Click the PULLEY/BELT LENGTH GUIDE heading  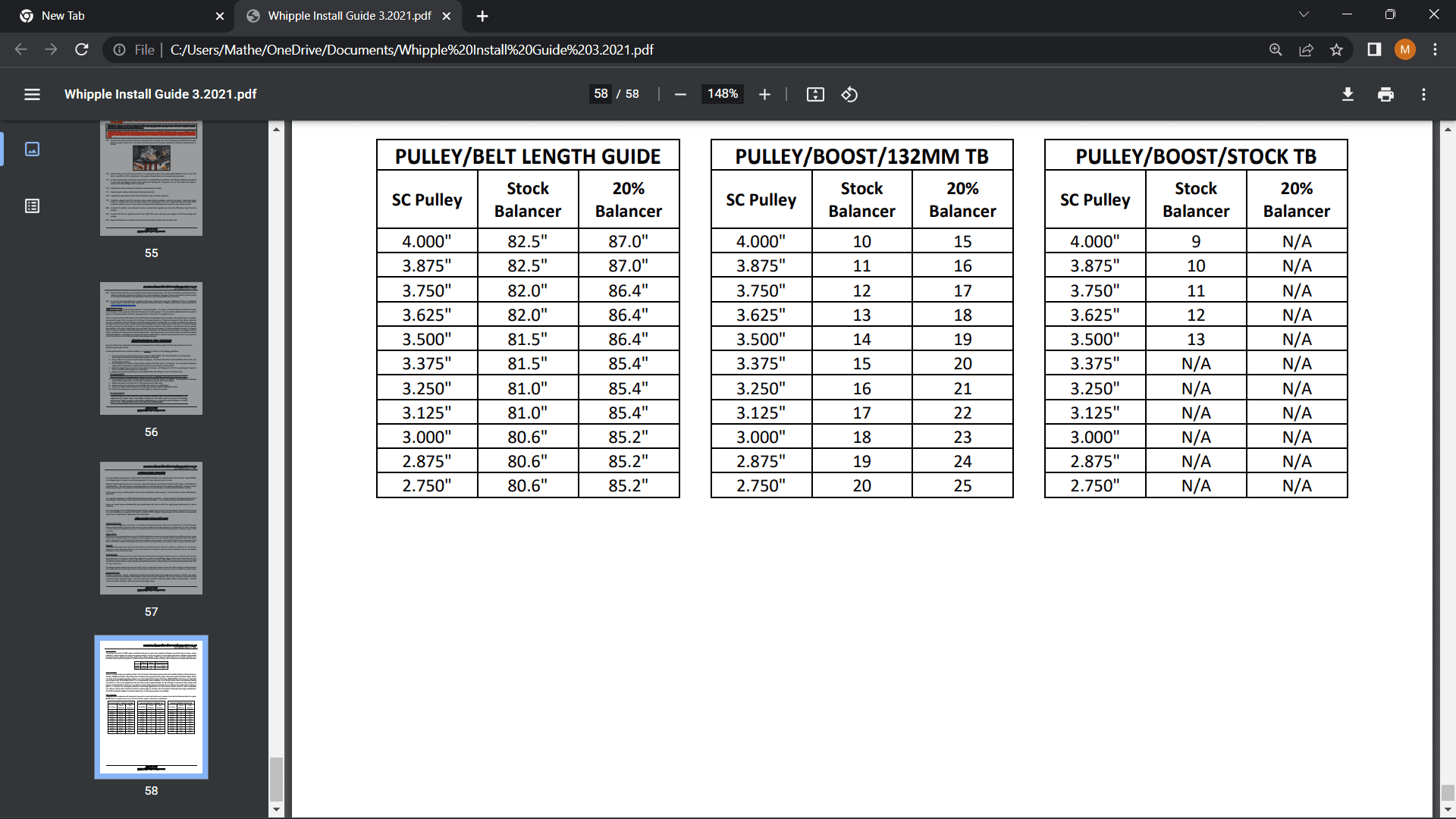pos(528,156)
